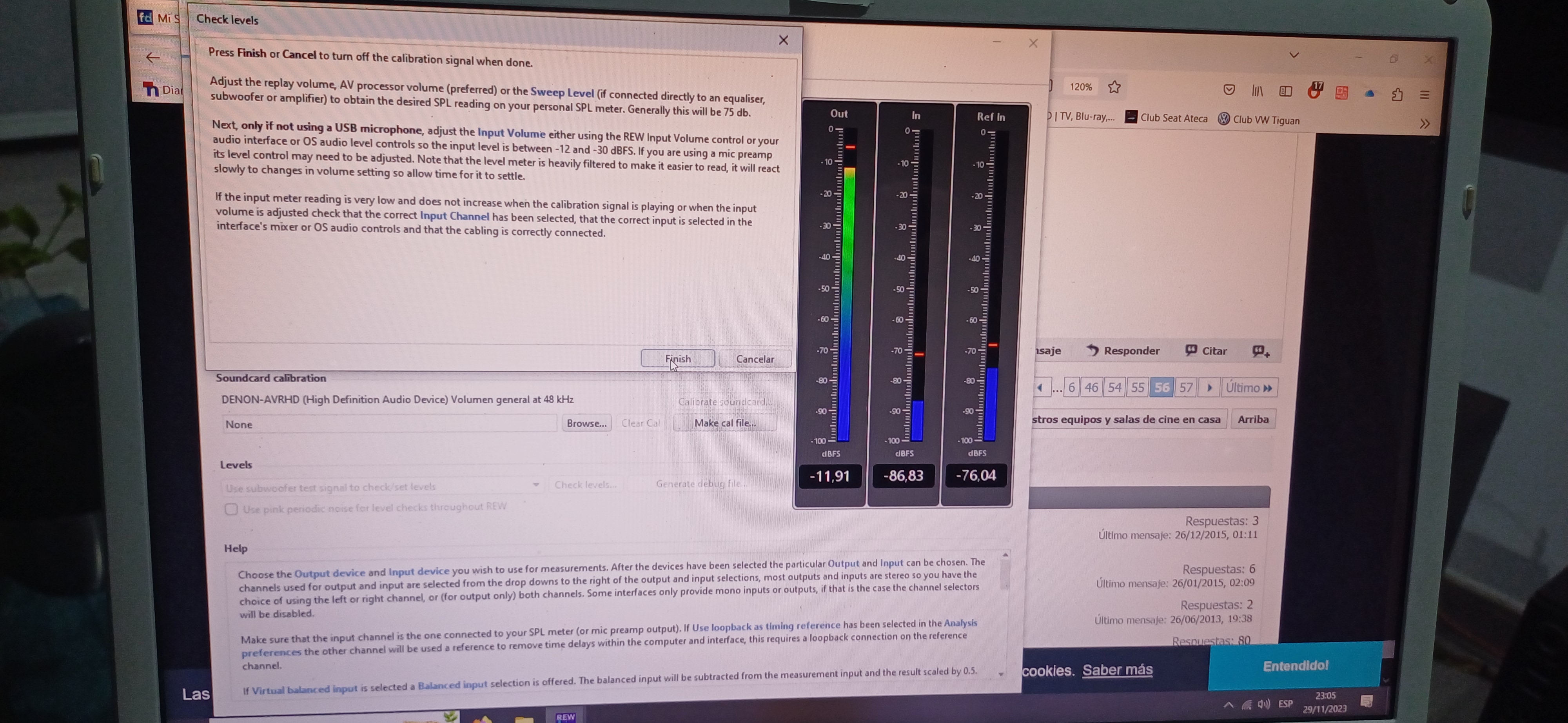This screenshot has width=1568, height=723.
Task: Click Responder on the forum page
Action: coord(1123,351)
